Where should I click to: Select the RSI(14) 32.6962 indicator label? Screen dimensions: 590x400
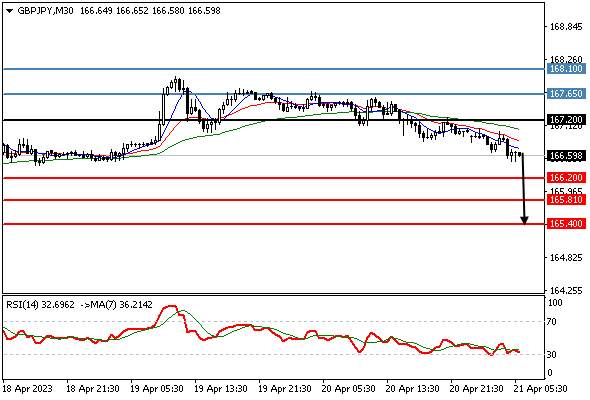[x=40, y=305]
